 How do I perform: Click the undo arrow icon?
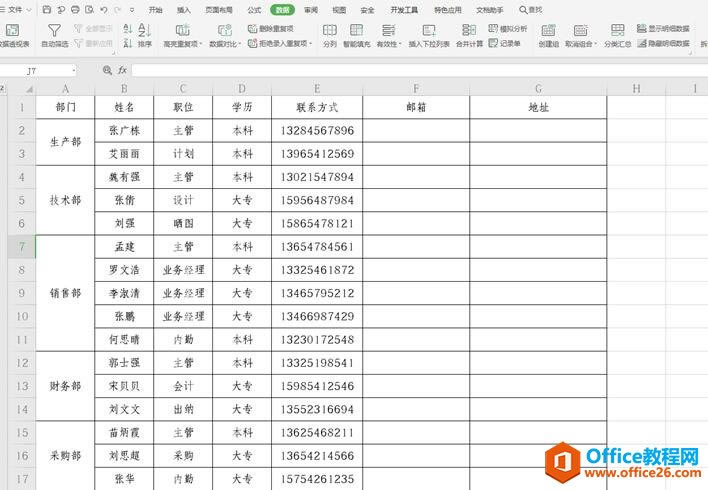(x=104, y=9)
